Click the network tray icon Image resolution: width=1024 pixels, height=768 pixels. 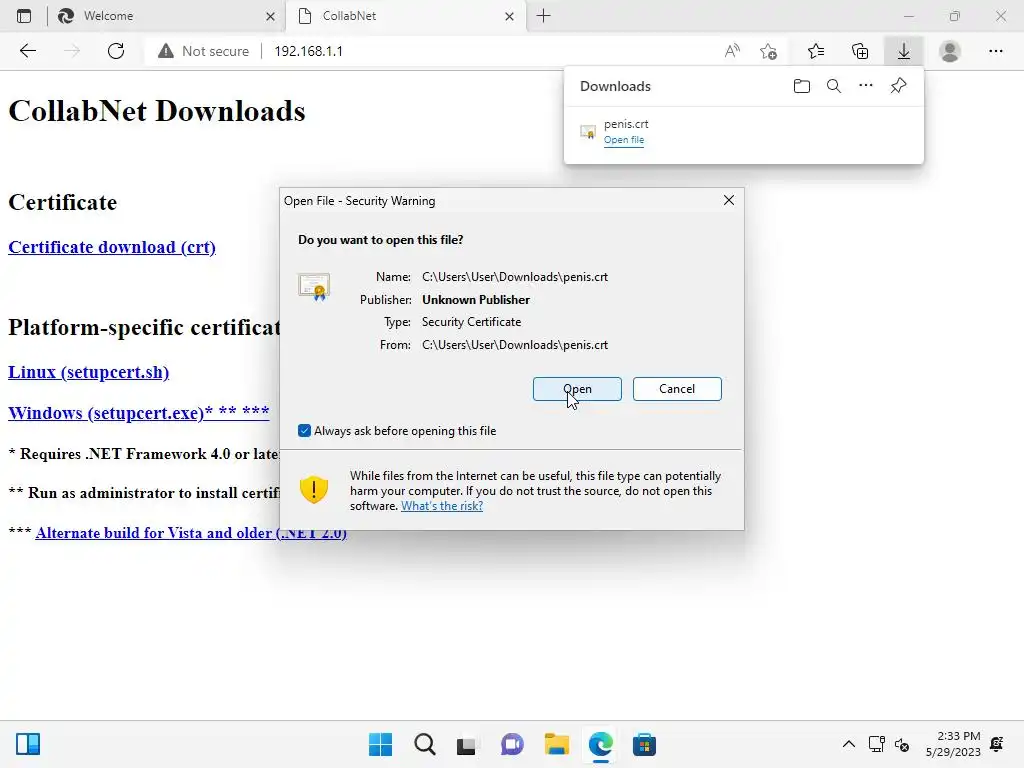[x=877, y=744]
